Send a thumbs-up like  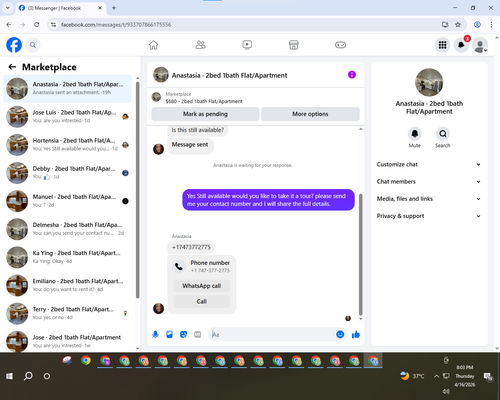click(356, 334)
